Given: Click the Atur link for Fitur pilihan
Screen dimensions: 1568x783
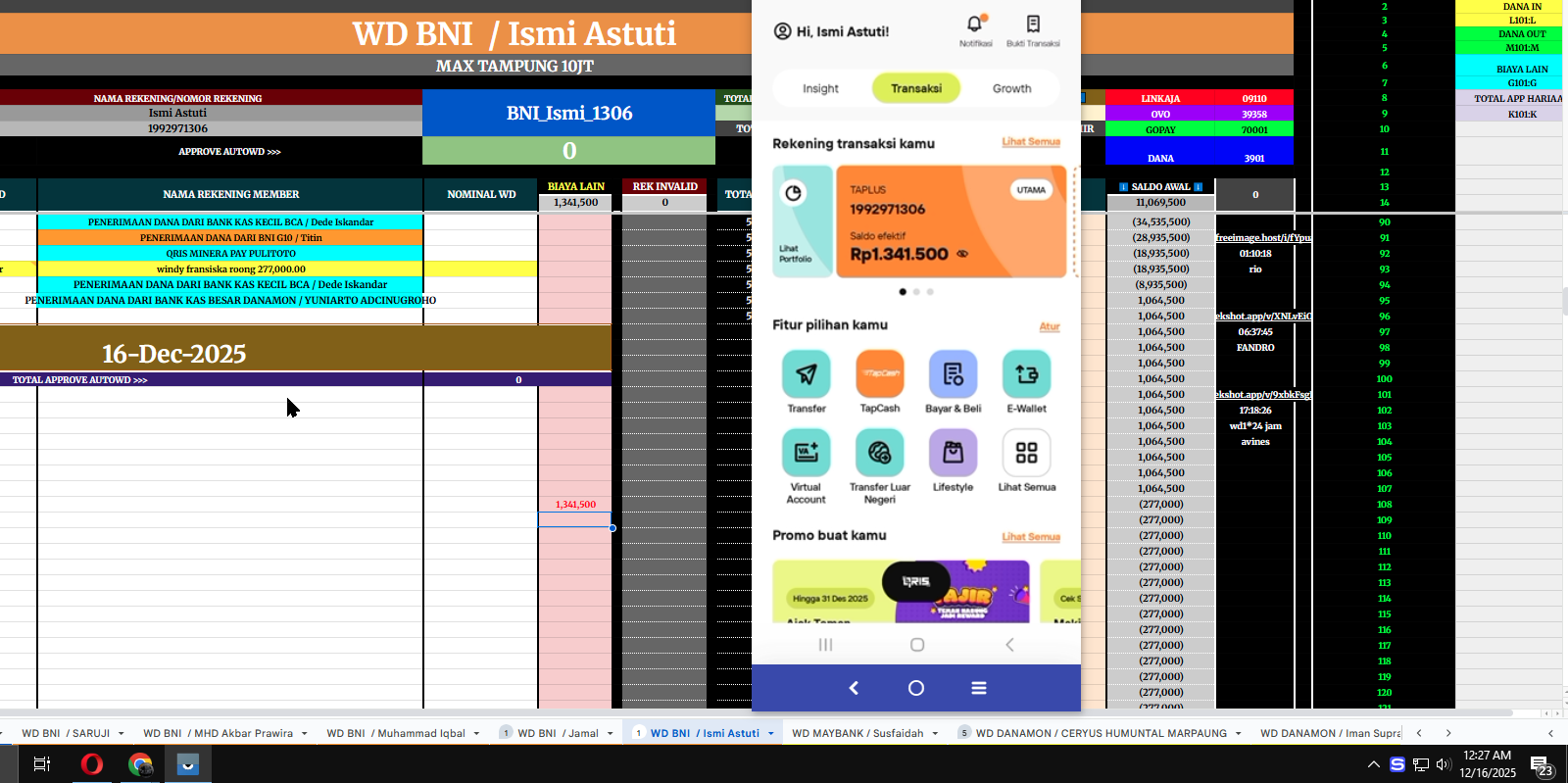Looking at the screenshot, I should click(x=1050, y=326).
